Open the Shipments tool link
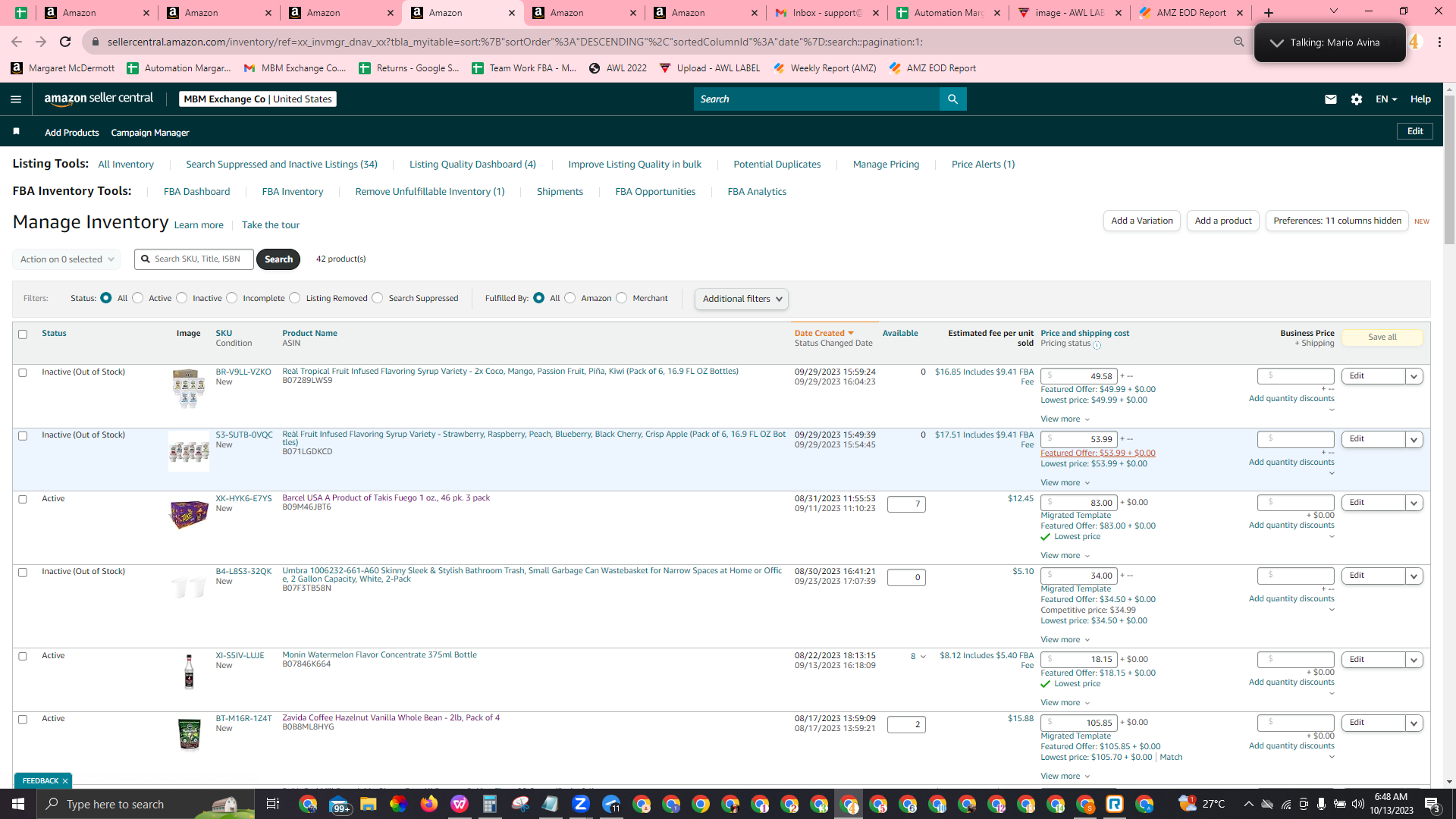1456x819 pixels. (560, 192)
